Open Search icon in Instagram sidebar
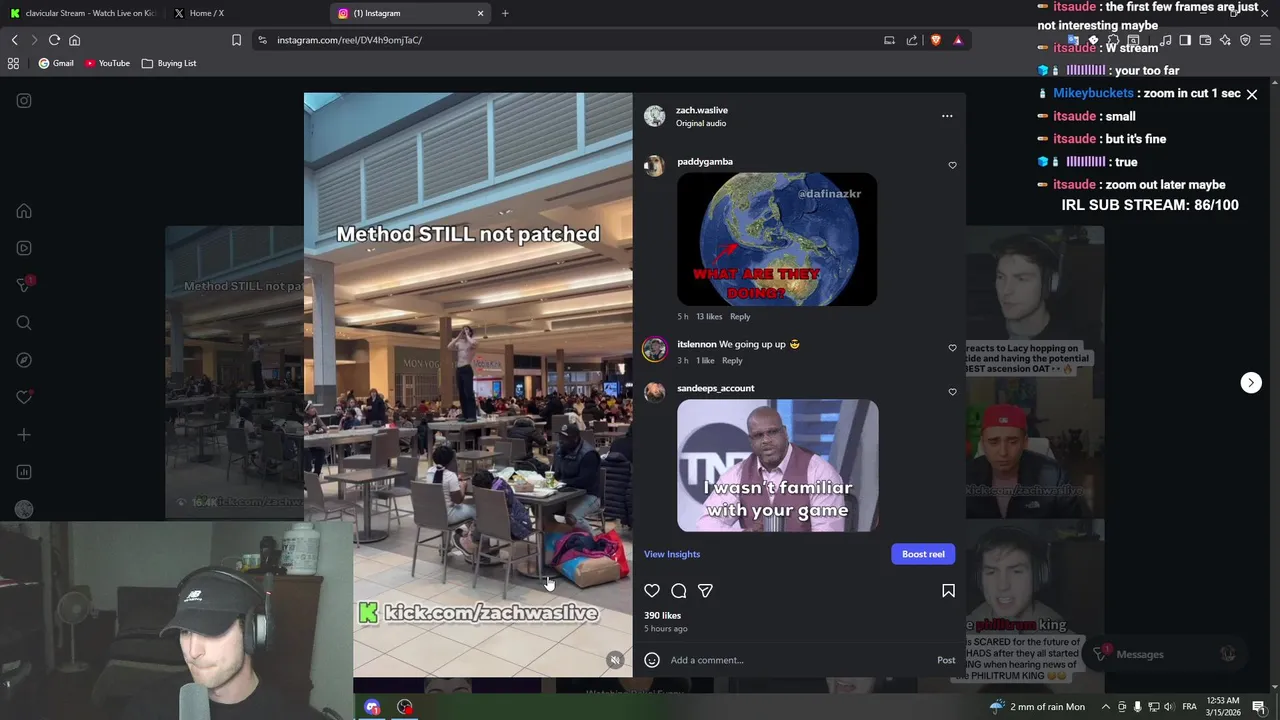Screen dimensions: 1280x720 [x=24, y=323]
